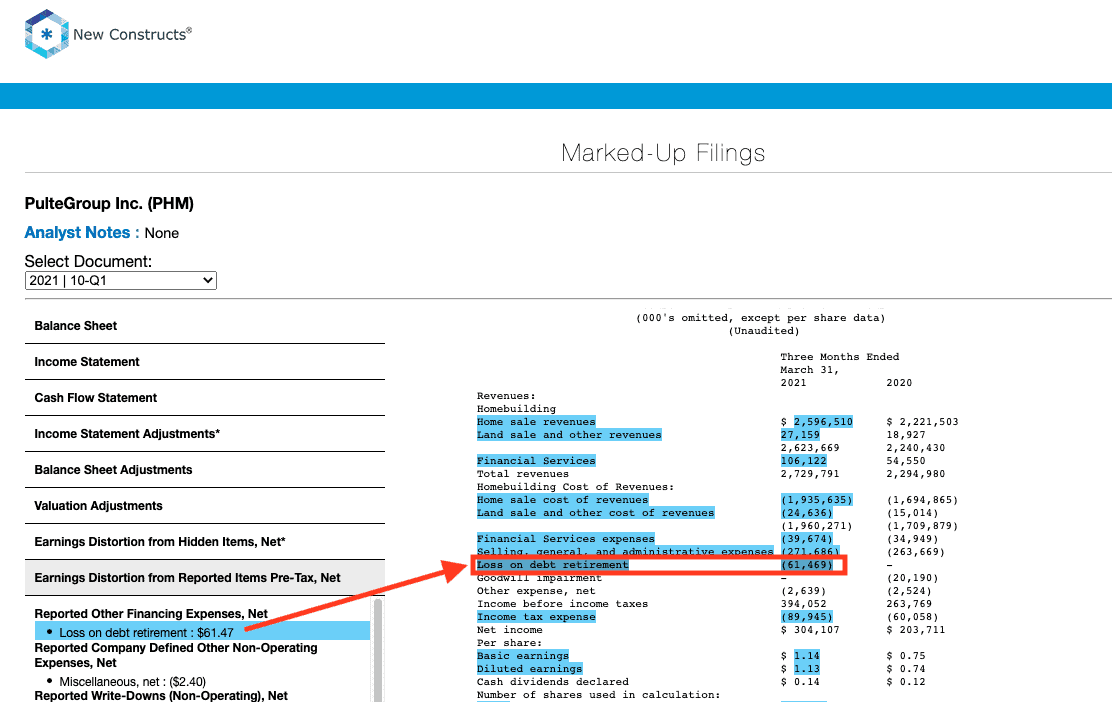Click highlighted 'Home sale revenues' in the filing
This screenshot has height=702, width=1112.
(536, 422)
